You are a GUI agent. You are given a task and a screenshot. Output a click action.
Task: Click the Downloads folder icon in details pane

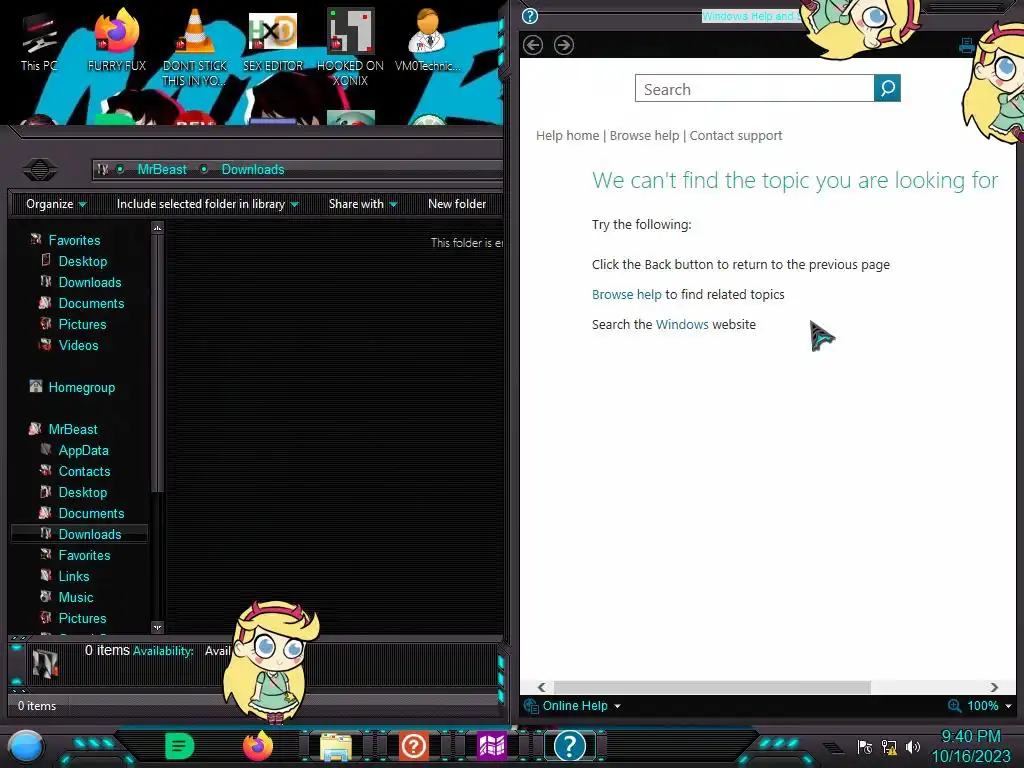pos(45,664)
